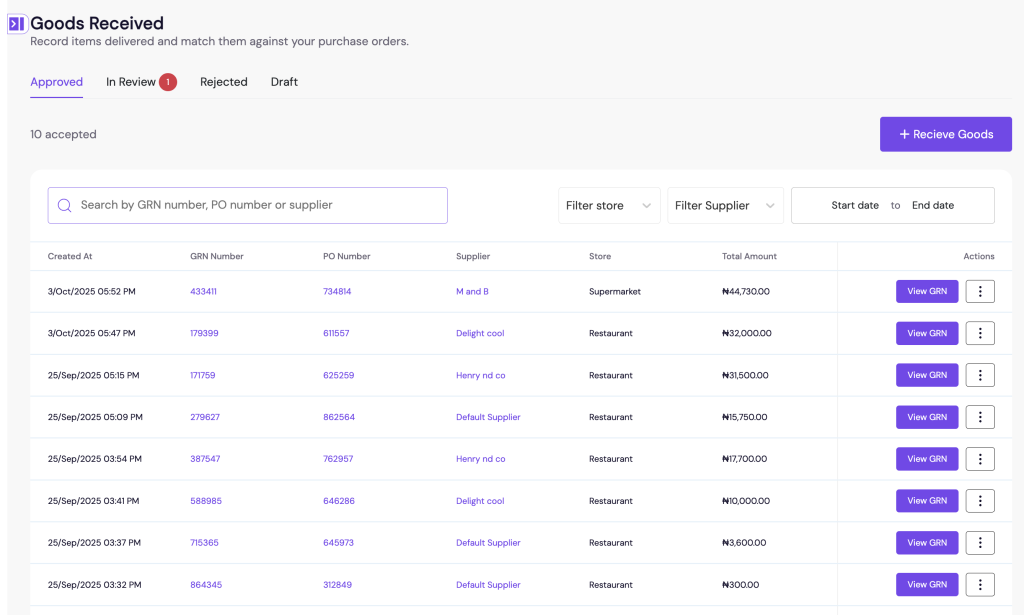Open PO Number 611557 link
Image resolution: width=1024 pixels, height=615 pixels.
(336, 333)
